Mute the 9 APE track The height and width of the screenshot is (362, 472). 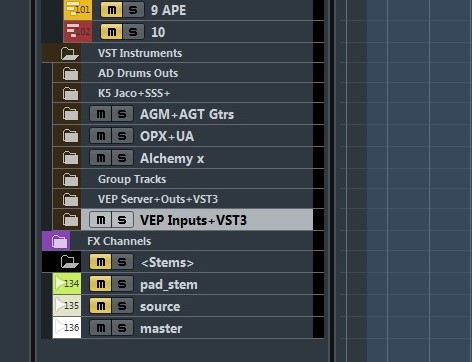[112, 10]
